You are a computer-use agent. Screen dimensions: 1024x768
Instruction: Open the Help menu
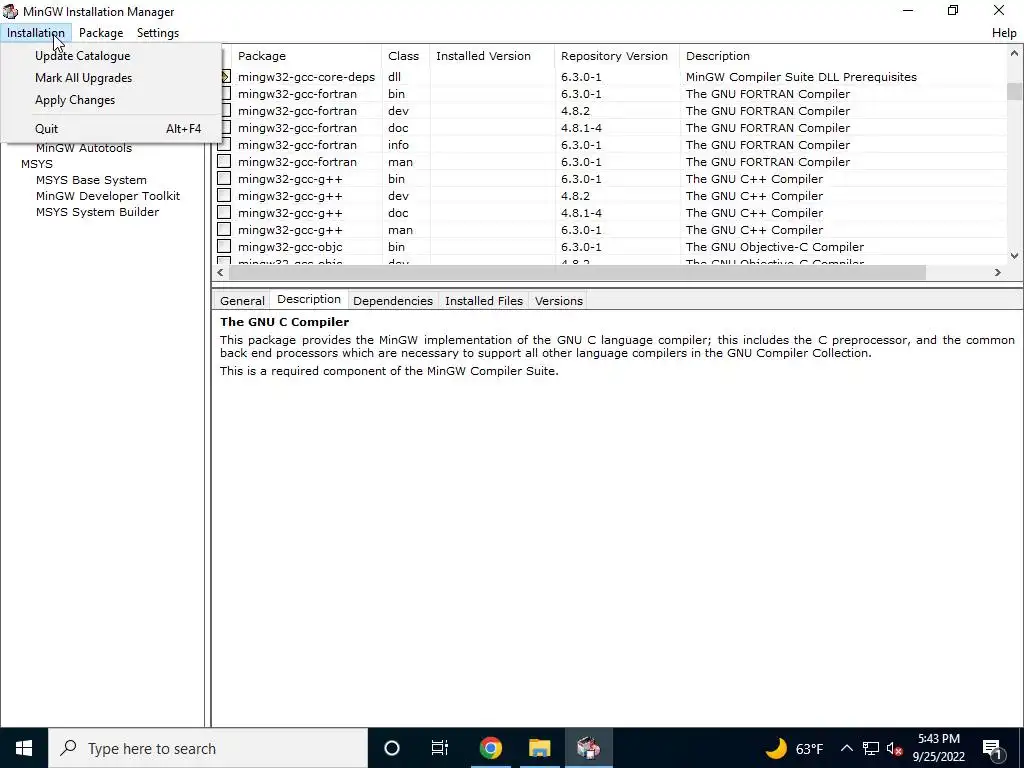[x=1004, y=33]
